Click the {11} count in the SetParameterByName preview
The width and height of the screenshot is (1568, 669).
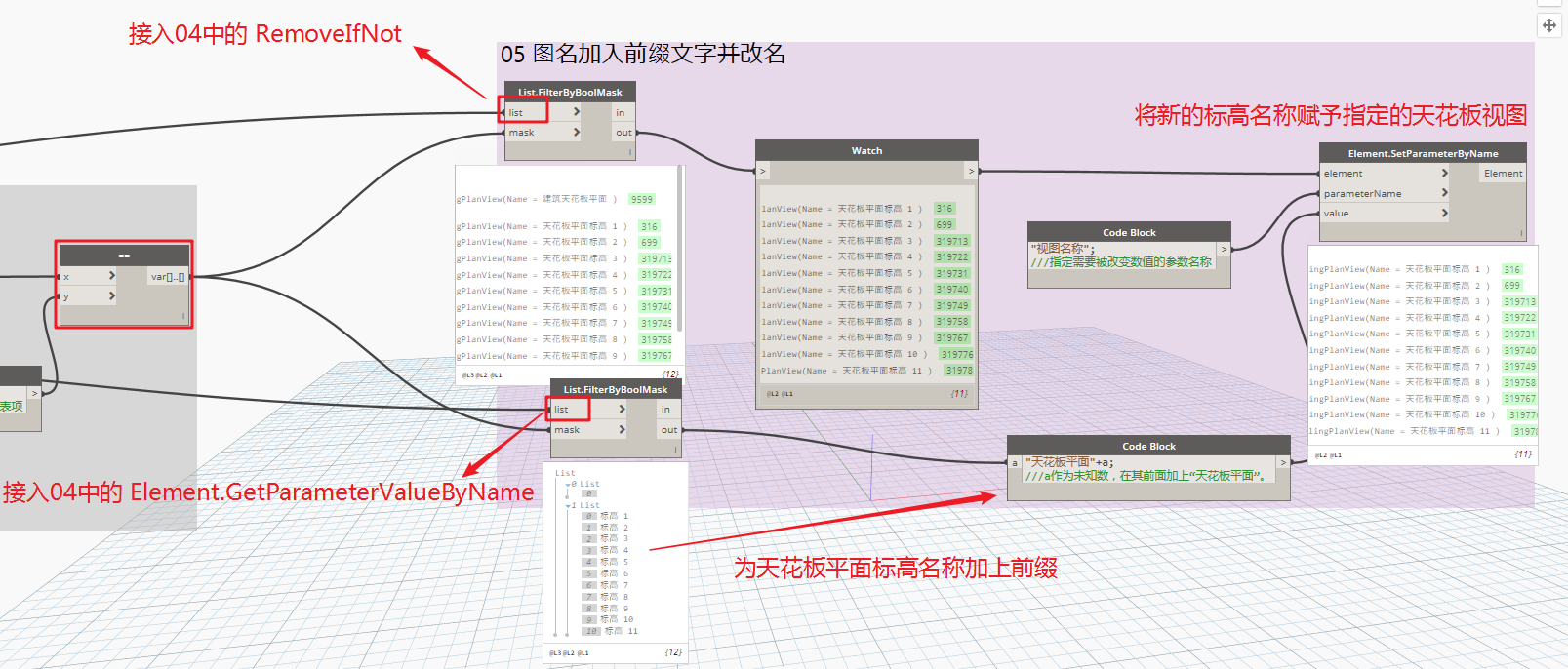(1523, 454)
